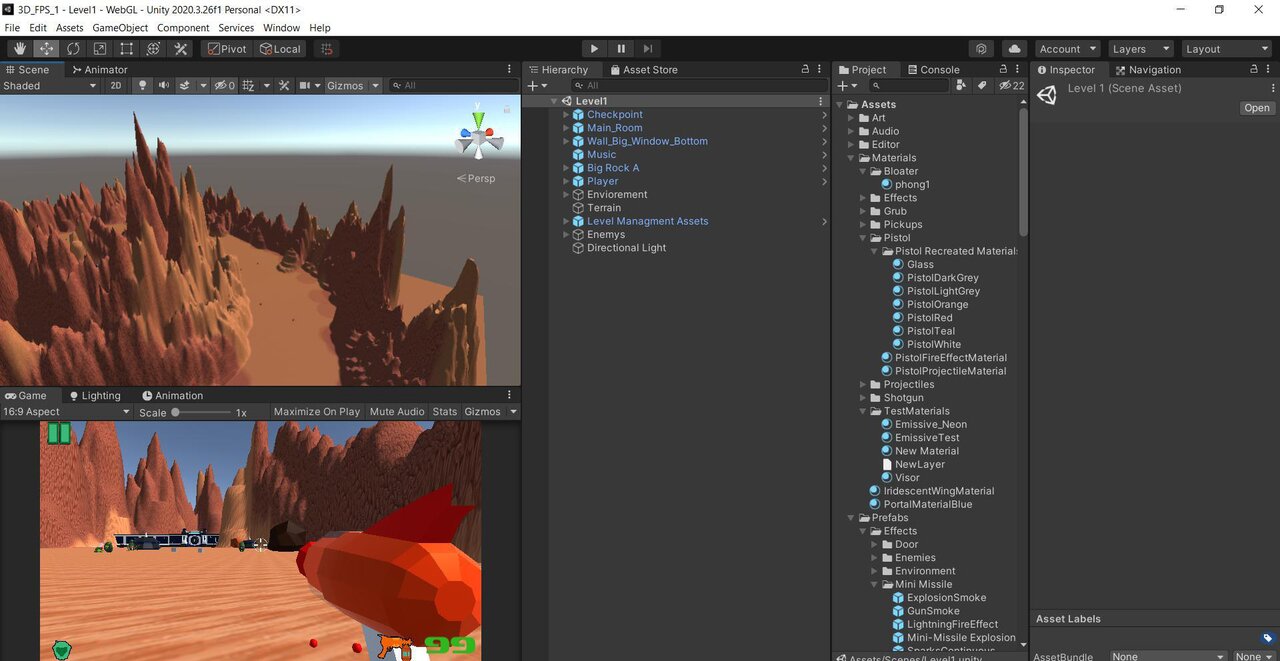This screenshot has width=1280, height=661.
Task: Adjust the Game view Scale slider
Action: pyautogui.click(x=176, y=412)
